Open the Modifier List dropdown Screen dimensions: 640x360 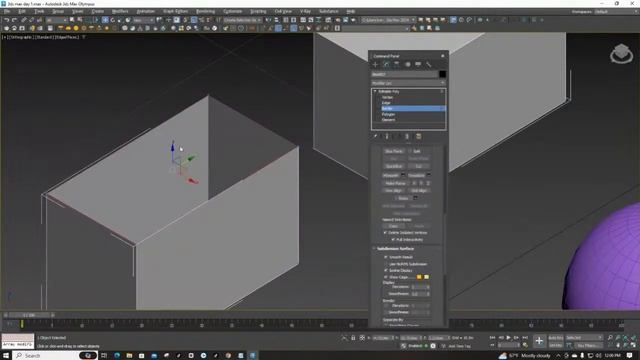click(x=408, y=83)
